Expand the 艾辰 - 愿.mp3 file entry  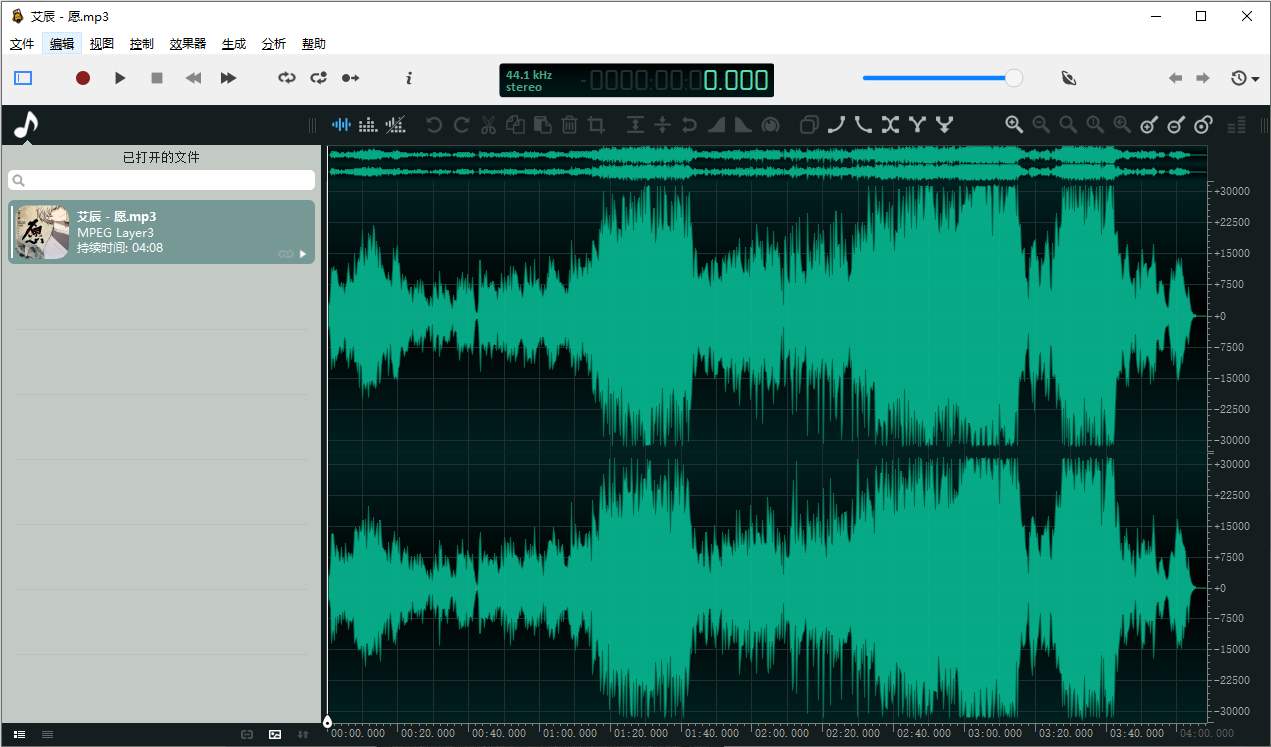point(303,254)
